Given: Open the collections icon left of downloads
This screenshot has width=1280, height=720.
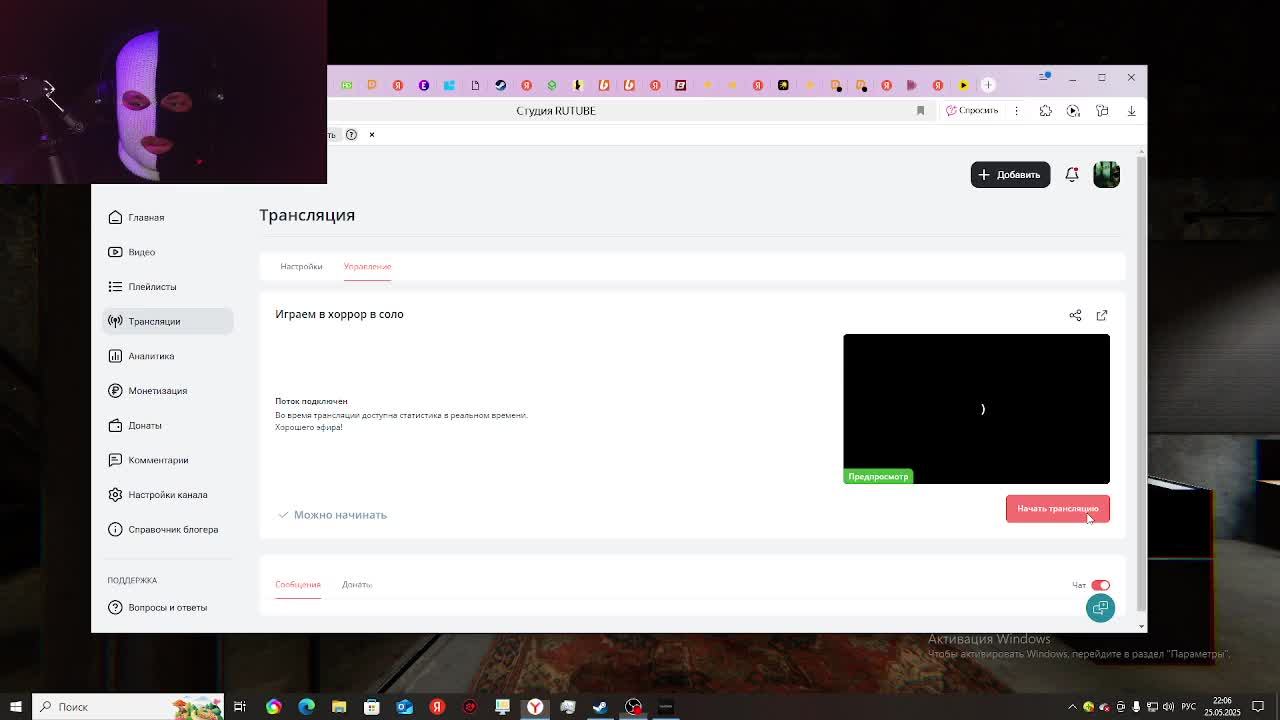Looking at the screenshot, I should [1102, 111].
